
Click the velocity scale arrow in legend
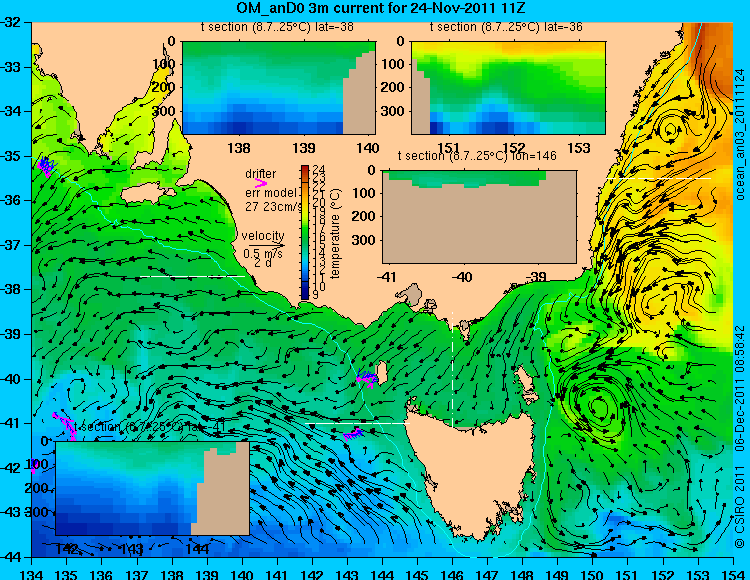[x=266, y=245]
